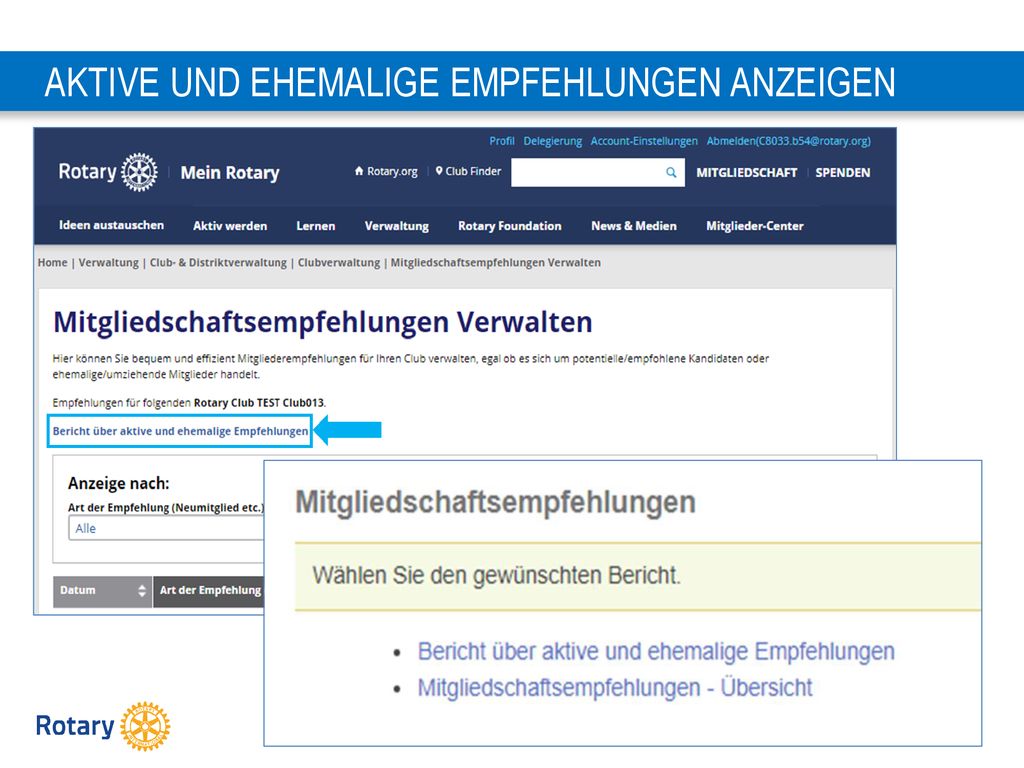
Task: Click the Mitgliedschaftsempfehlungen Verwalten breadcrumb
Action: pos(496,263)
